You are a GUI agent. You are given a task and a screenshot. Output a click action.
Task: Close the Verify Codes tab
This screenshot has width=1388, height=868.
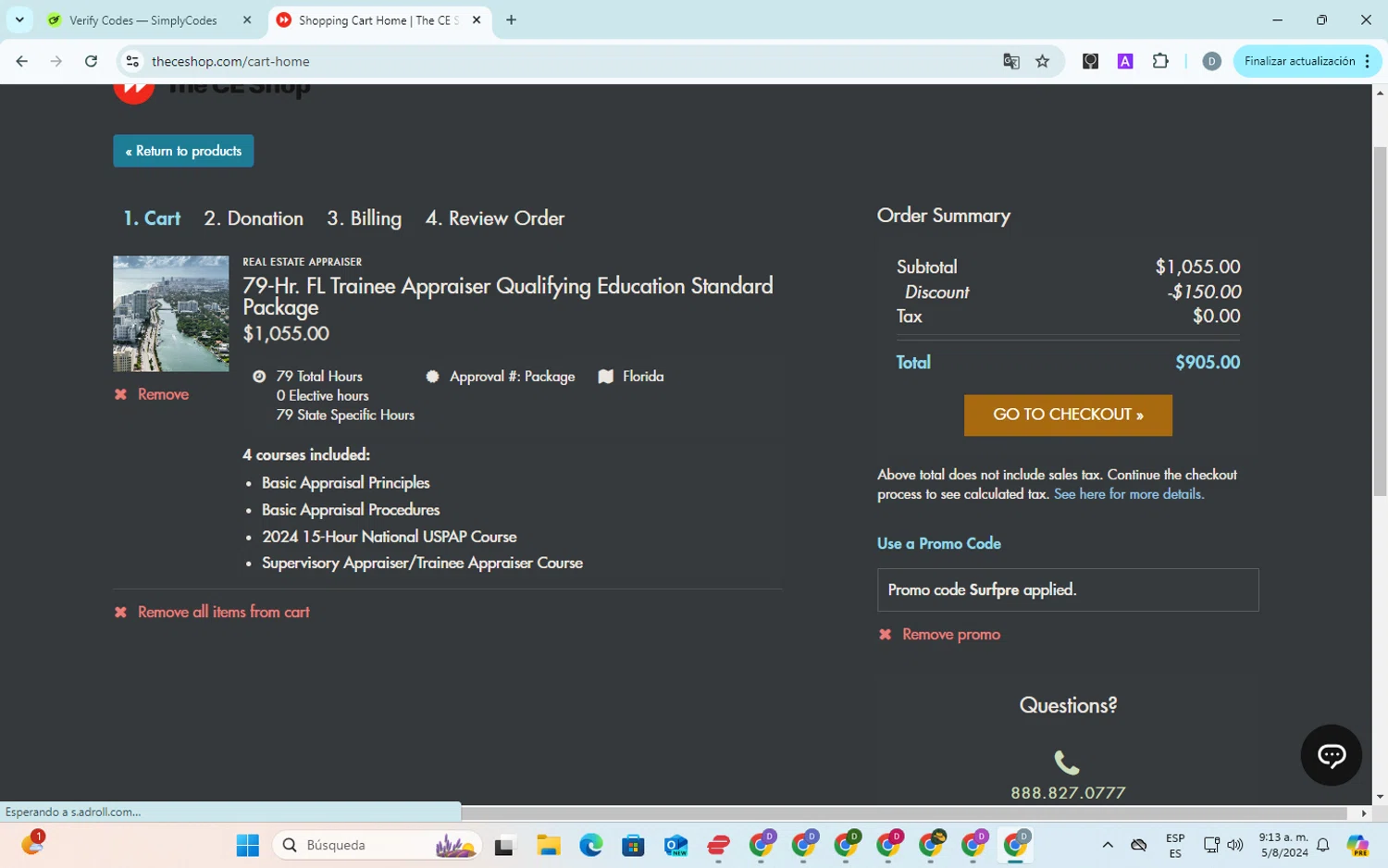(247, 19)
